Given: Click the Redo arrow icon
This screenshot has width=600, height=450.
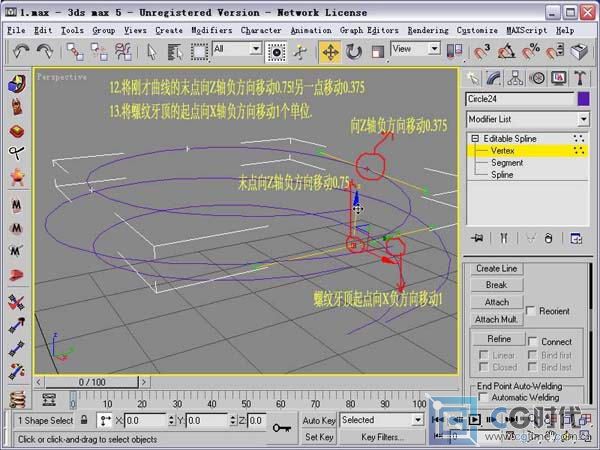Looking at the screenshot, I should point(45,52).
